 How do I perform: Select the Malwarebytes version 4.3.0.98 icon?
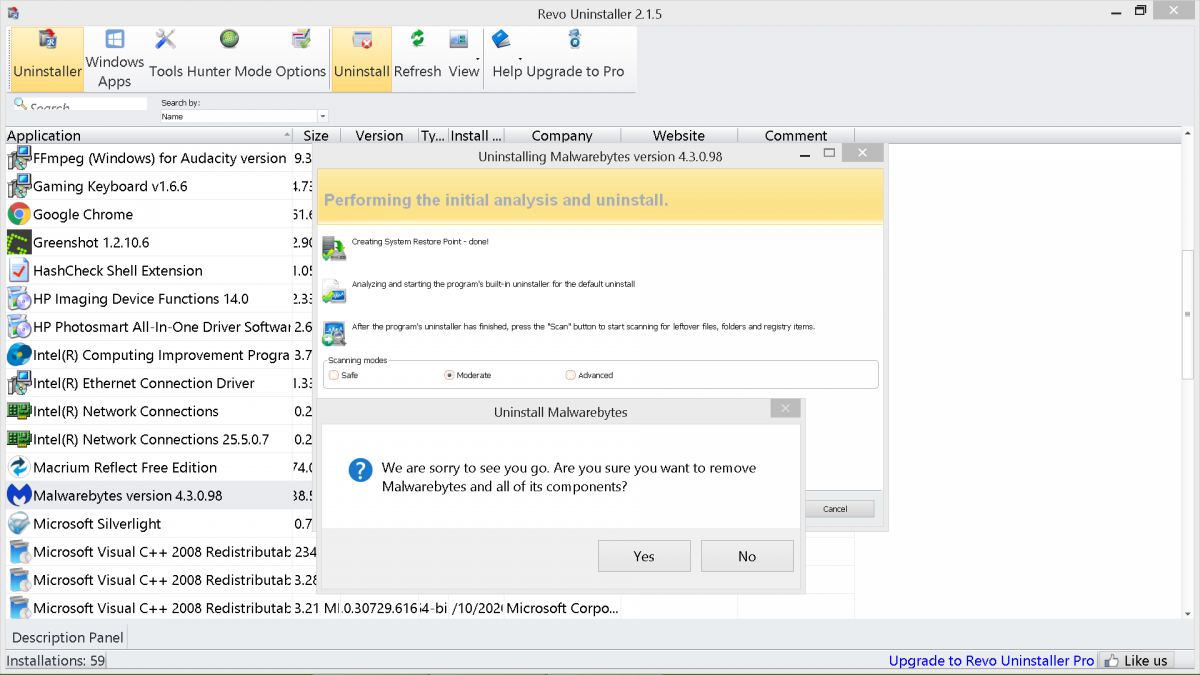pos(19,495)
